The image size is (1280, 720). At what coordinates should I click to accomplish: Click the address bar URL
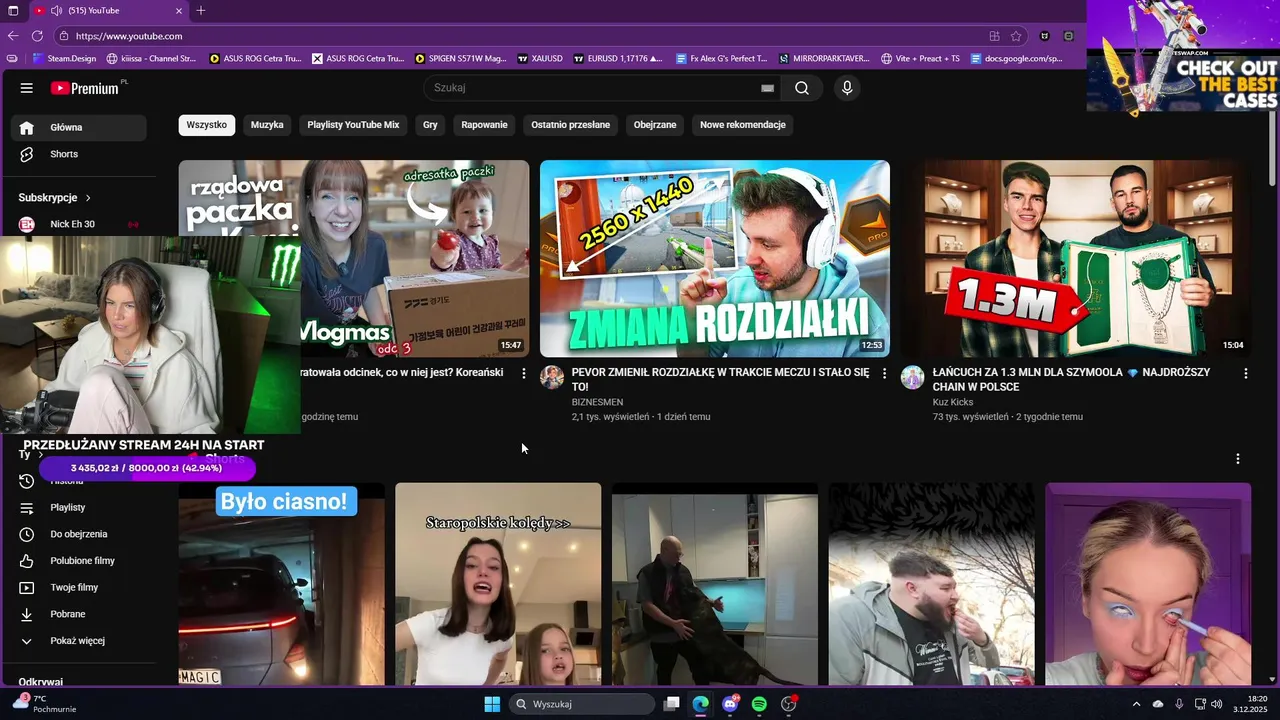tap(129, 36)
